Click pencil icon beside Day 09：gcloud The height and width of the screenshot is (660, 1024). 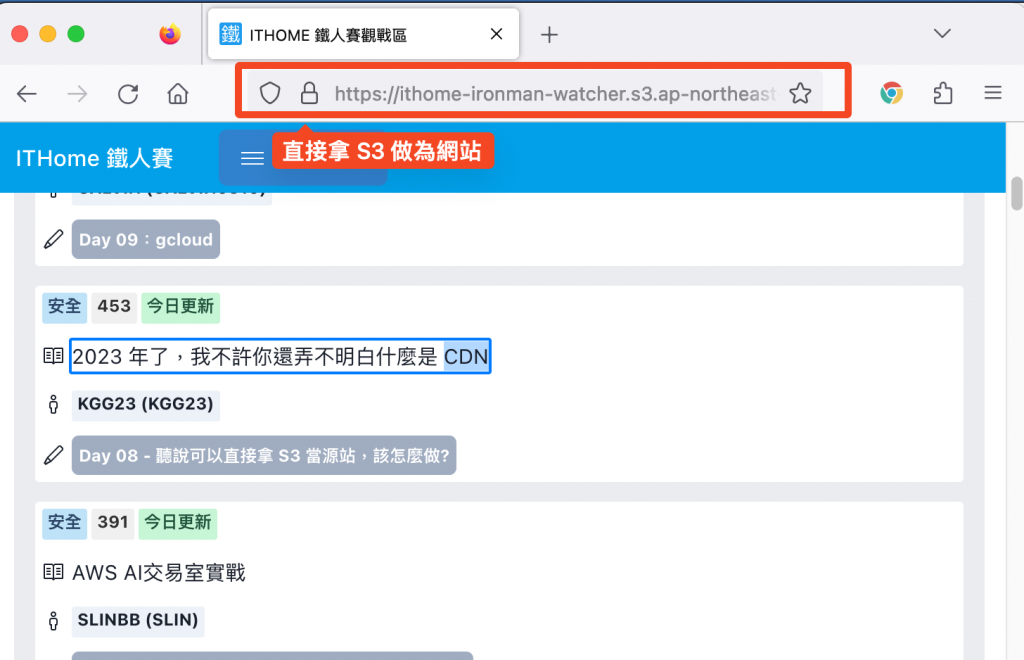point(54,239)
